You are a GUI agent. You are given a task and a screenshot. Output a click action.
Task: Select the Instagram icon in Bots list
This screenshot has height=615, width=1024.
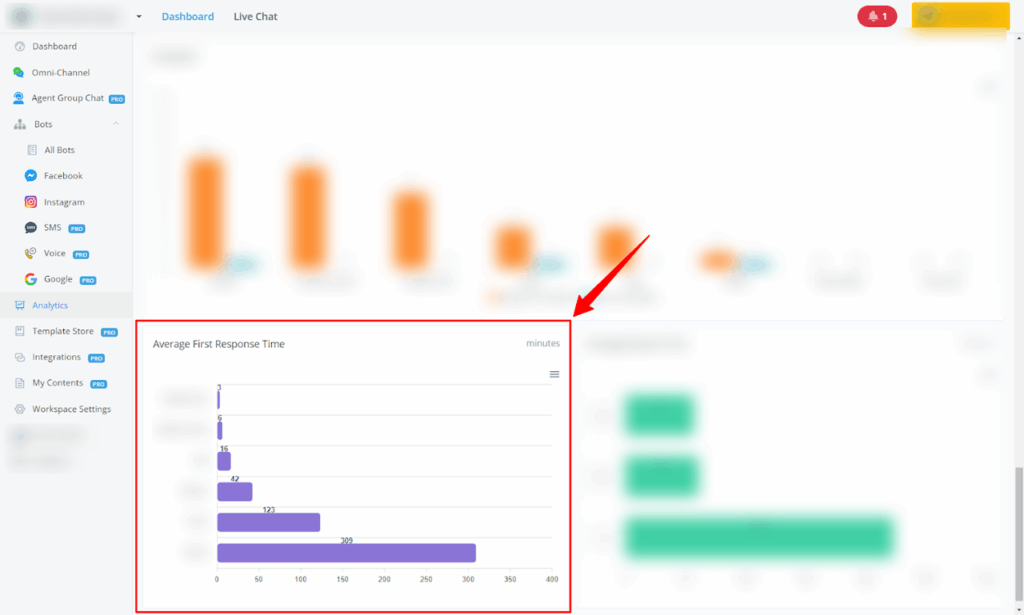click(x=31, y=202)
